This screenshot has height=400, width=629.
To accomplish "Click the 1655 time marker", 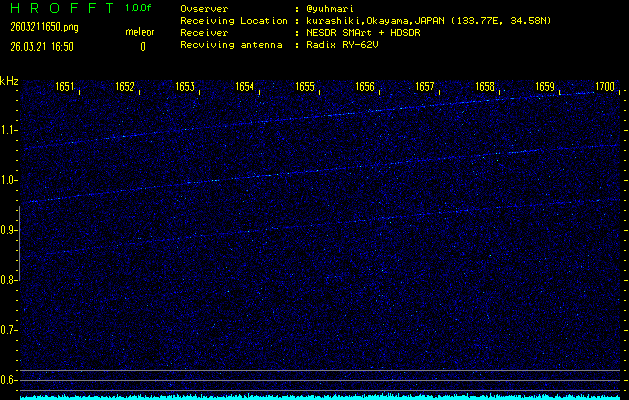I will pyautogui.click(x=305, y=88).
